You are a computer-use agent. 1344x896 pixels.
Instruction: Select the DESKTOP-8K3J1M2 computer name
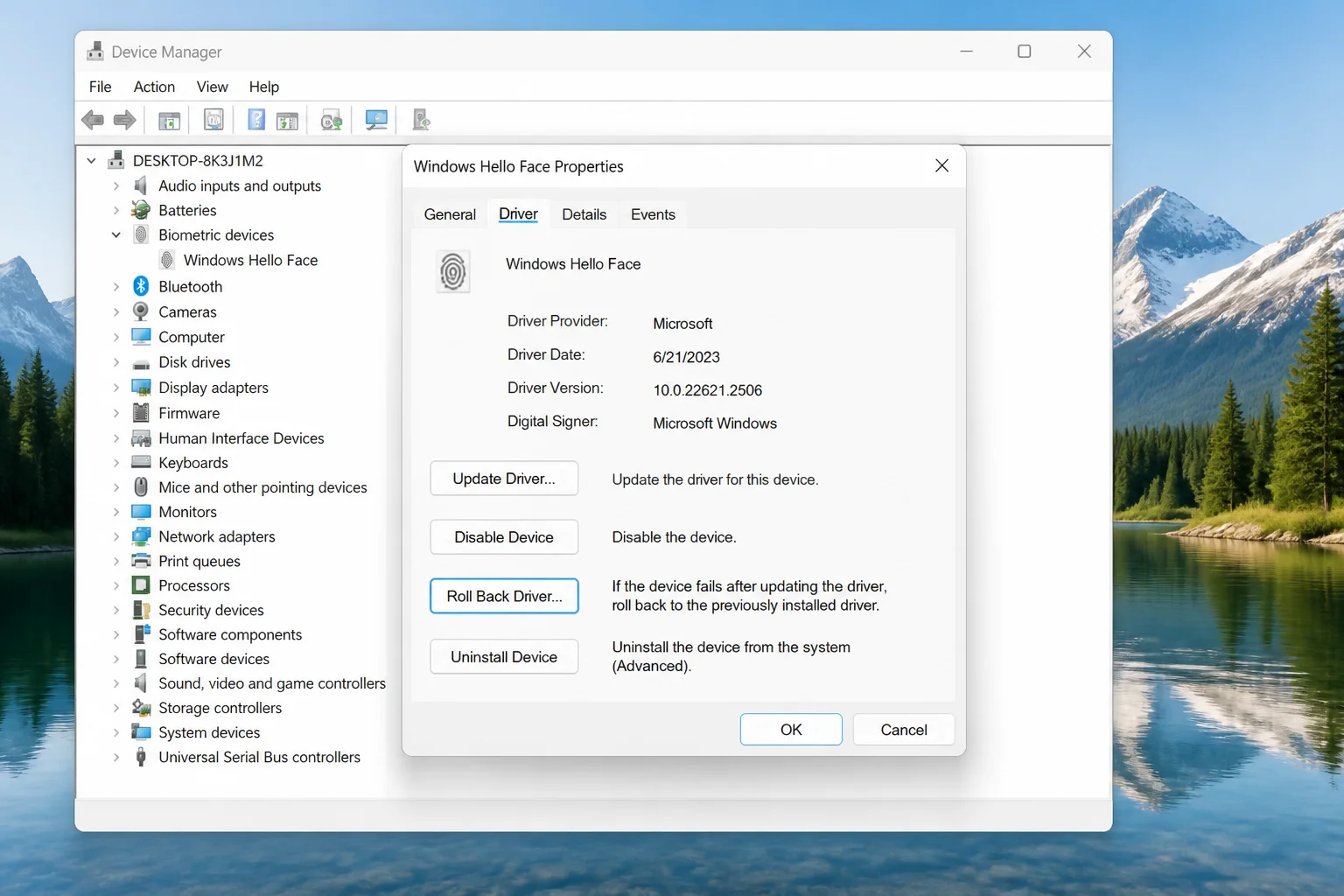pyautogui.click(x=198, y=161)
